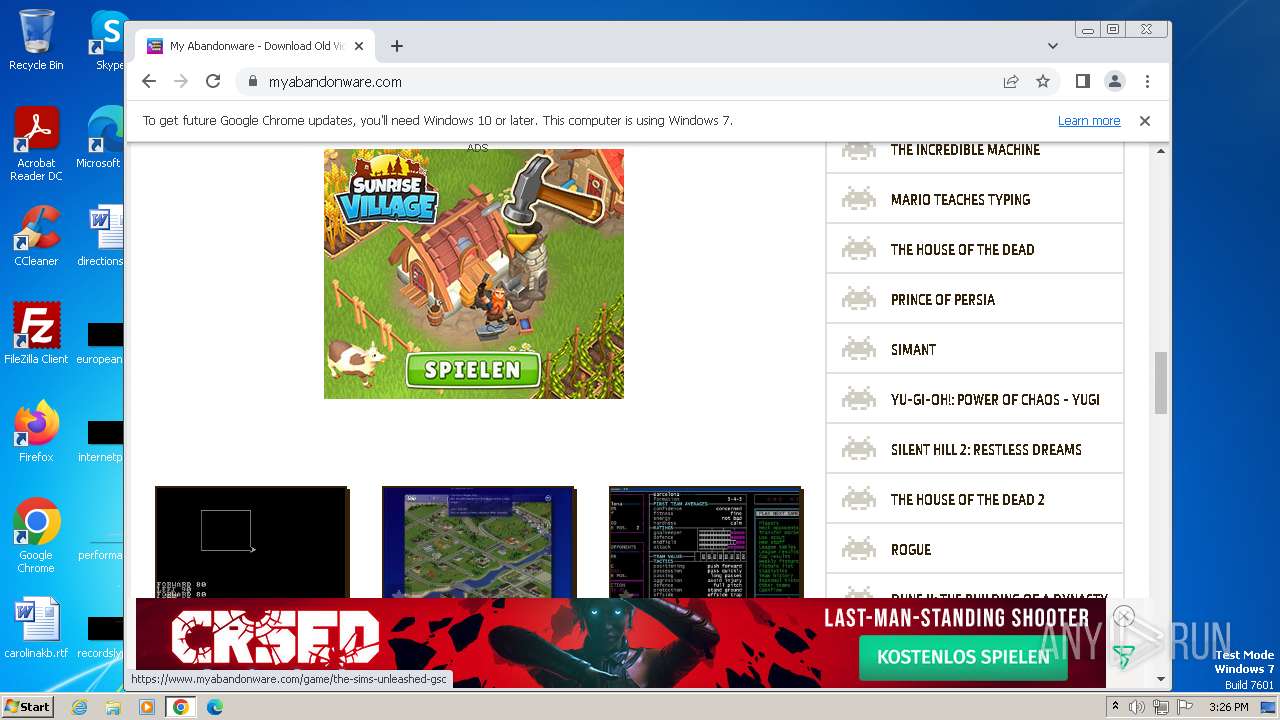Image resolution: width=1280 pixels, height=720 pixels.
Task: Click the invader icon beside Prince of Persia
Action: point(858,299)
